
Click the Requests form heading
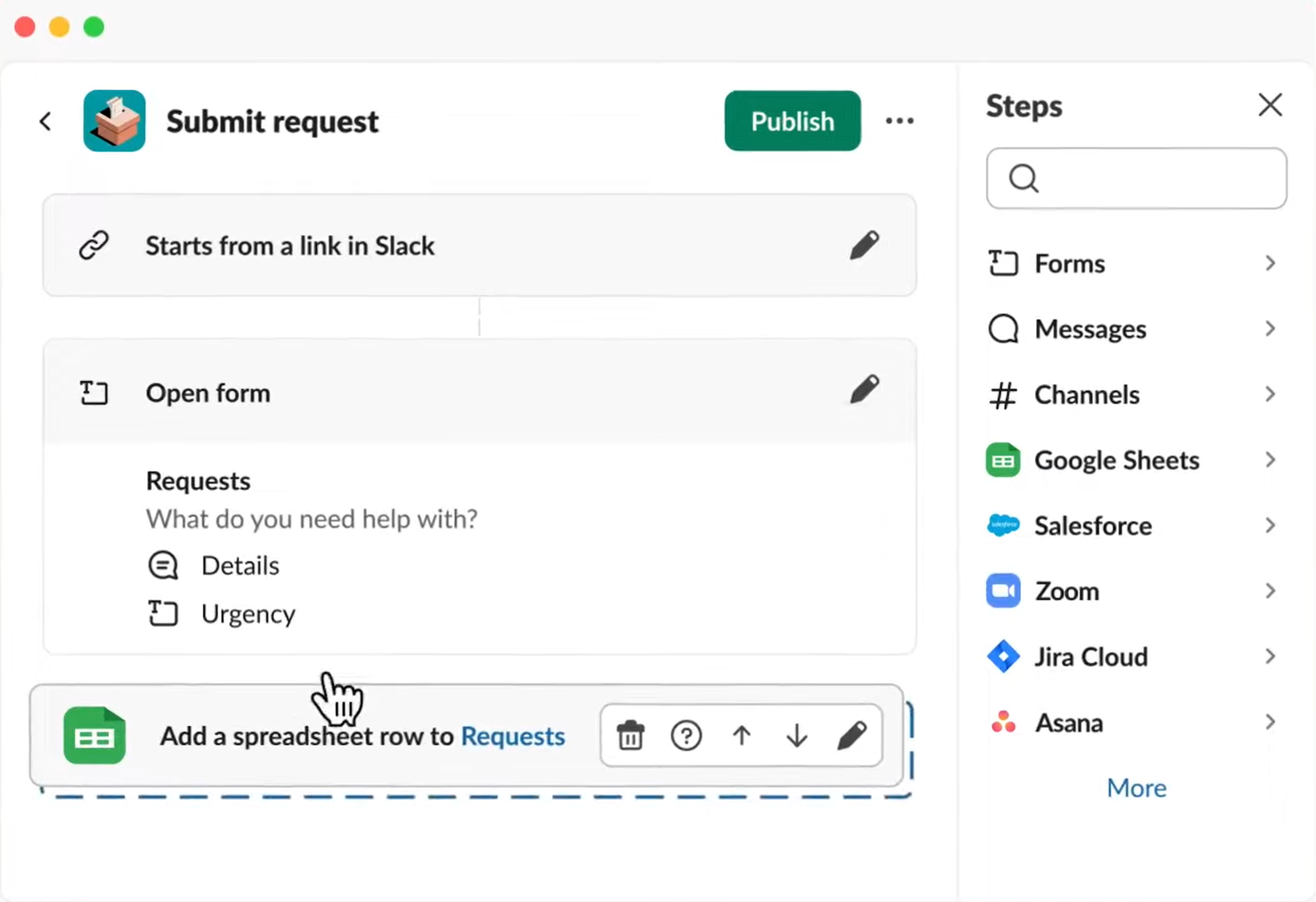[x=198, y=481]
